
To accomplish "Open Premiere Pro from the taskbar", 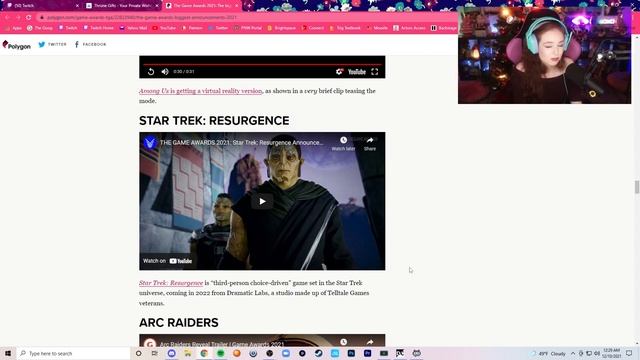I will [367, 353].
